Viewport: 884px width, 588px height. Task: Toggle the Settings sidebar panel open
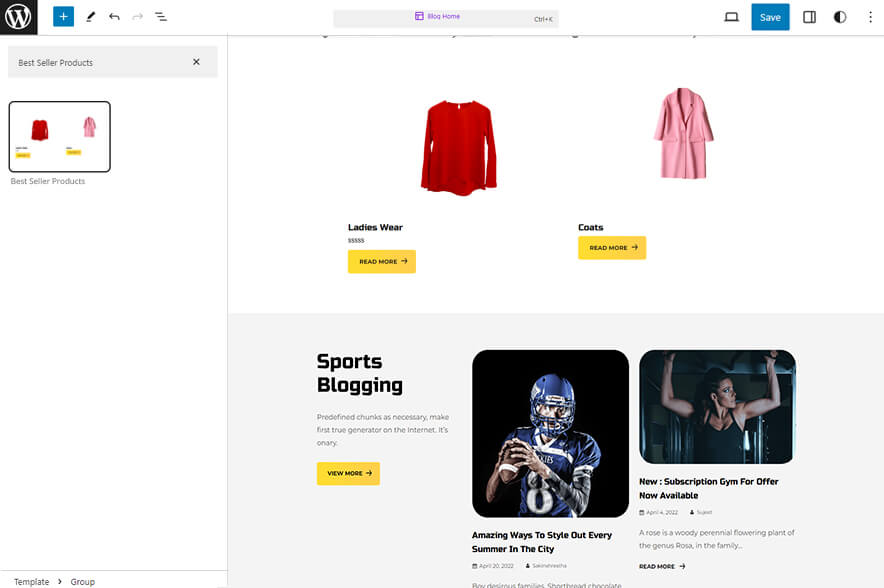tap(809, 16)
